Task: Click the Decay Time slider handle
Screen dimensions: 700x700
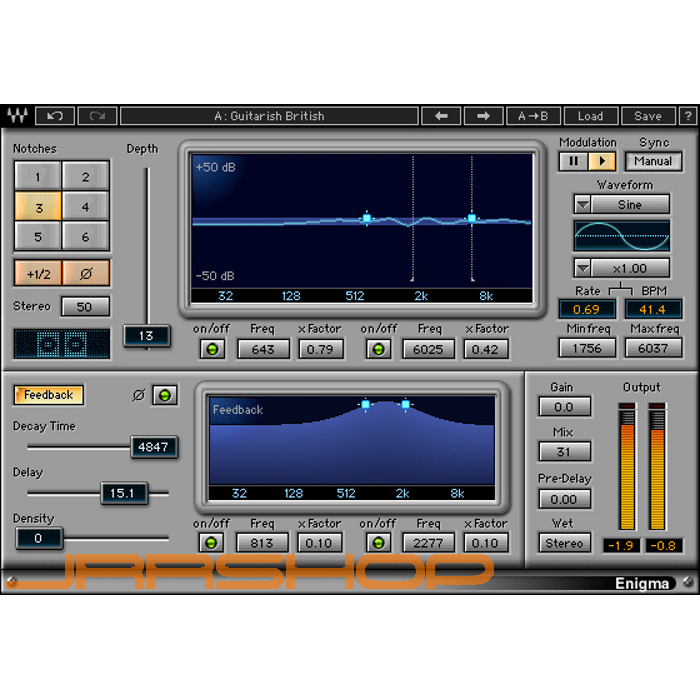Action: [x=154, y=447]
